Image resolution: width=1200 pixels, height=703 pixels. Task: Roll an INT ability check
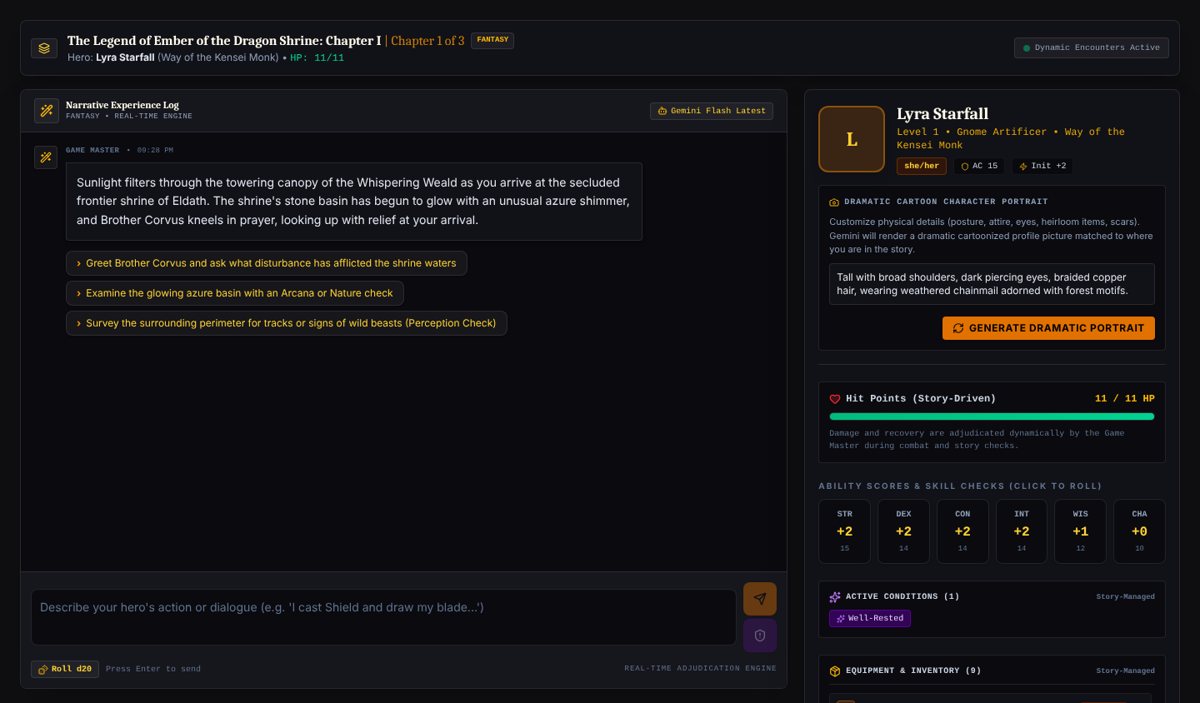tap(1022, 531)
